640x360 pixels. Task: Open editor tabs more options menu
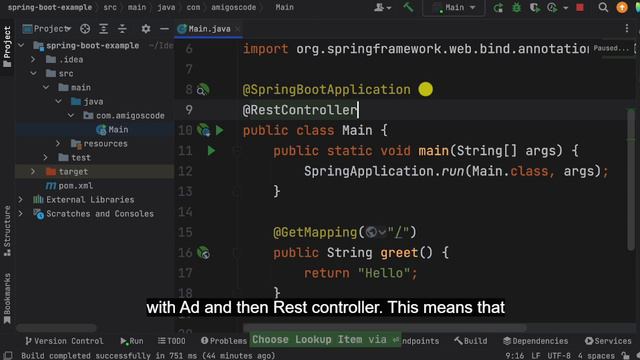click(627, 29)
